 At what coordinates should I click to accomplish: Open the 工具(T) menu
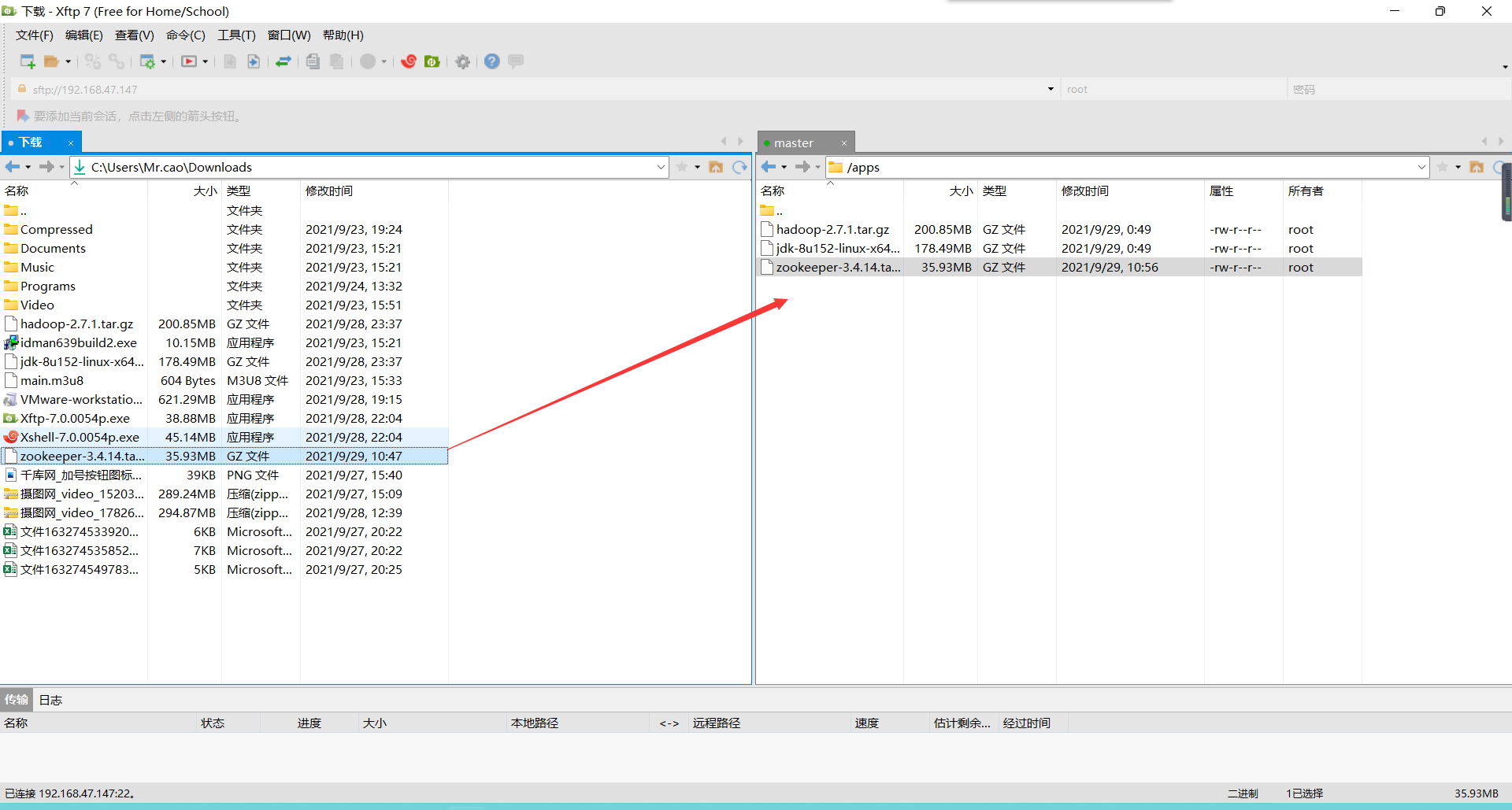(x=237, y=35)
